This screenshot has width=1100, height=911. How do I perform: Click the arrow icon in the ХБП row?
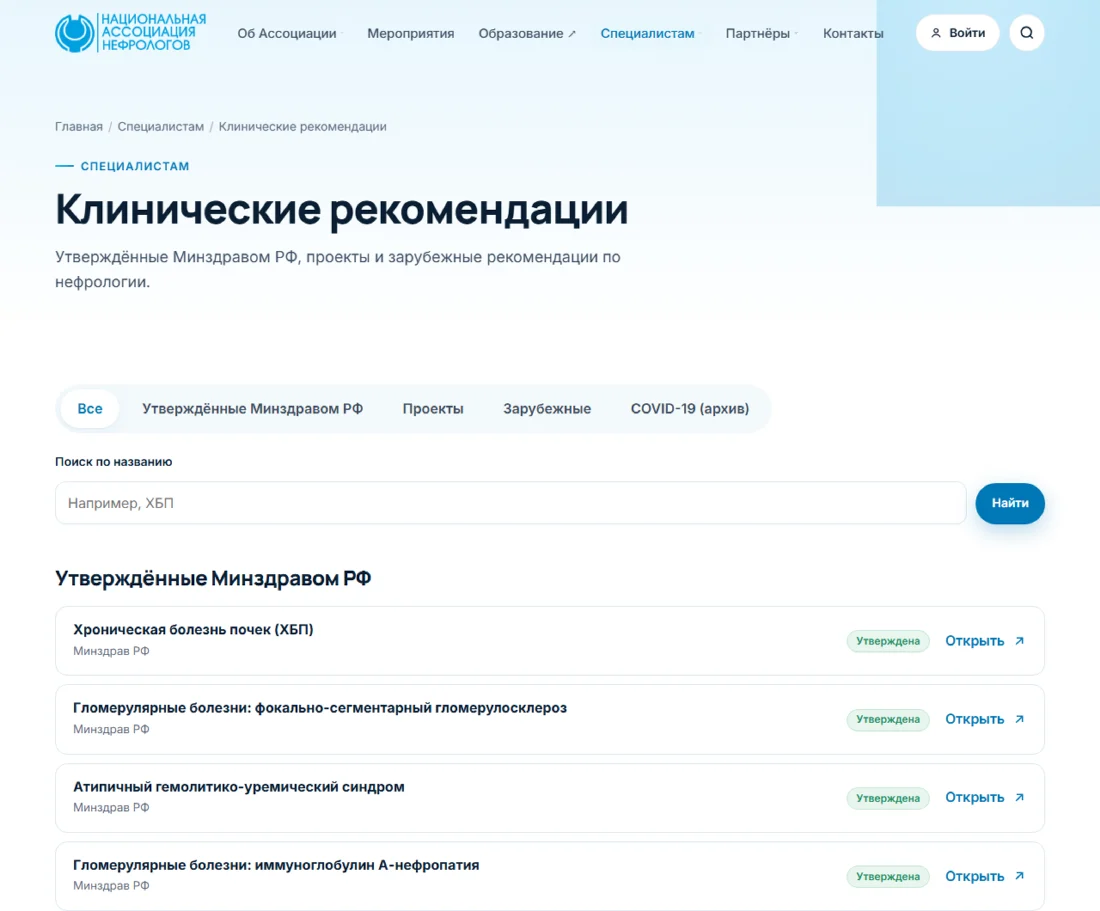(1019, 641)
